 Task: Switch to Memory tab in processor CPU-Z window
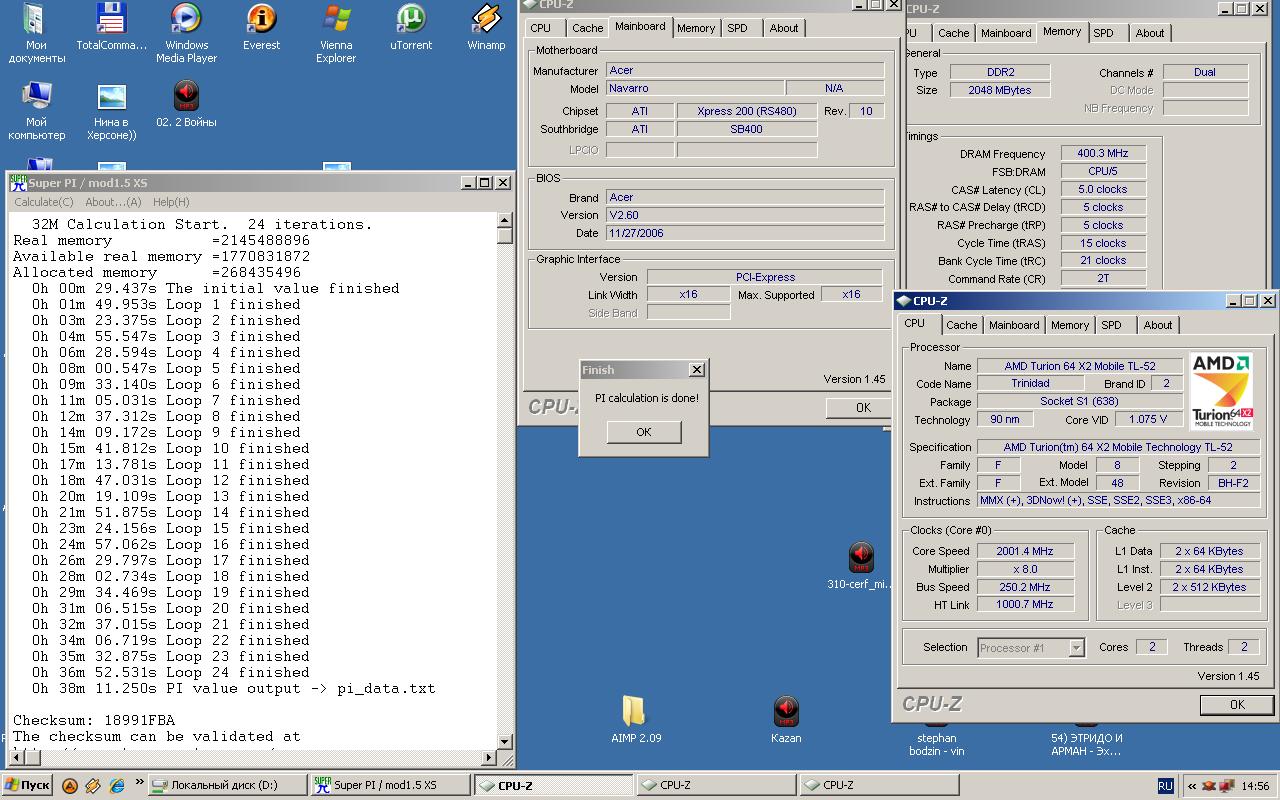pyautogui.click(x=1069, y=325)
